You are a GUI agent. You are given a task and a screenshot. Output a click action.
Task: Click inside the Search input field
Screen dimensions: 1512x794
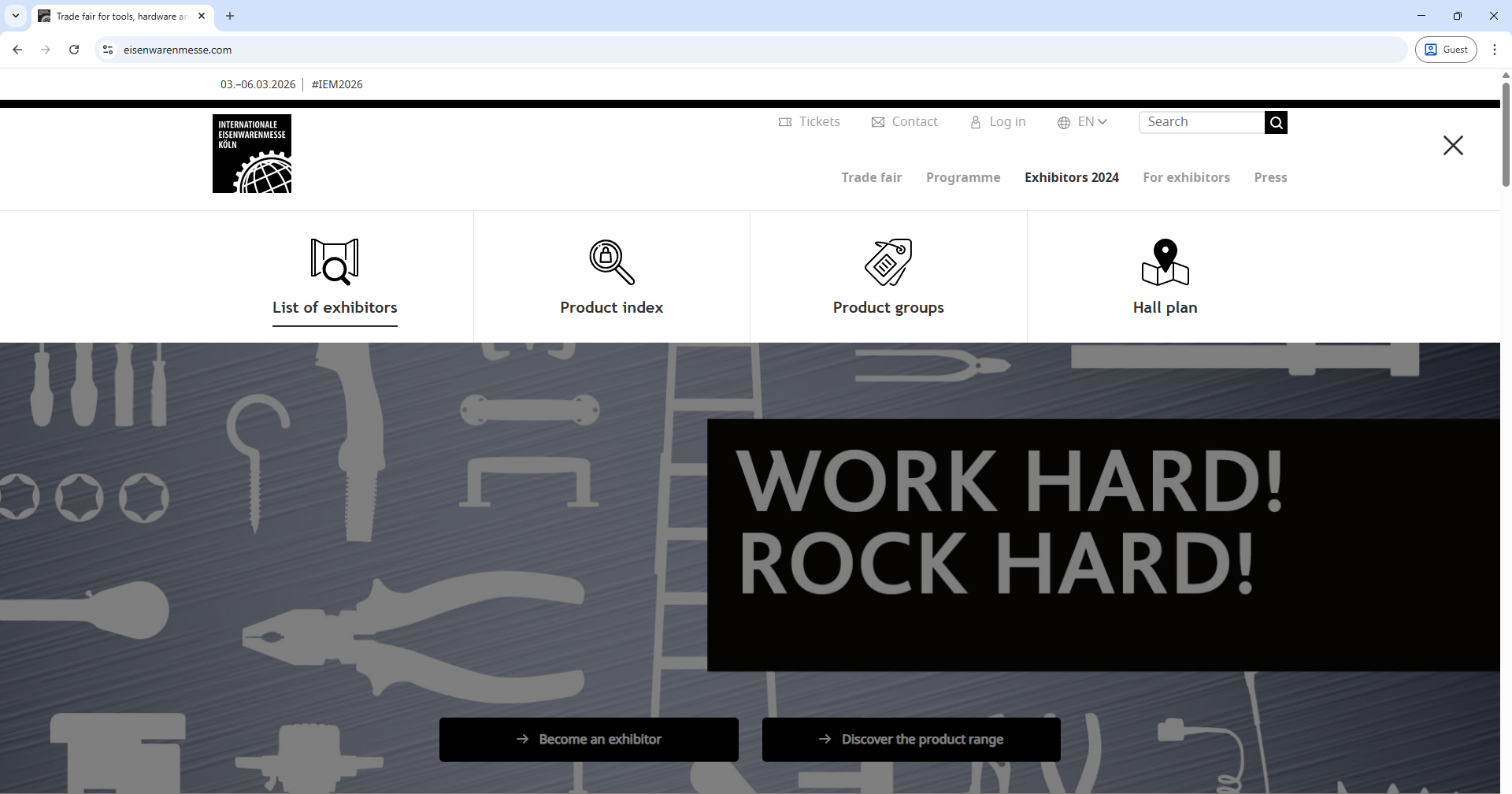click(1201, 122)
